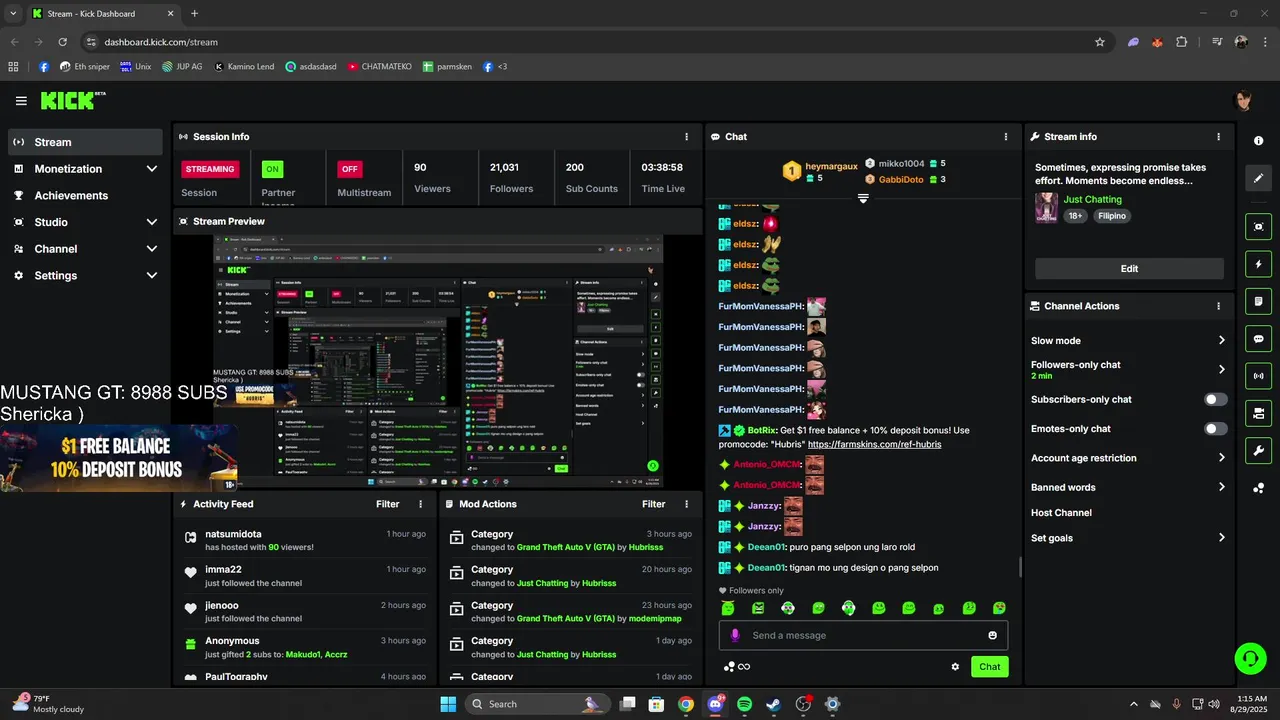Toggle the notes page widget icon
The width and height of the screenshot is (1280, 720).
(x=1259, y=301)
